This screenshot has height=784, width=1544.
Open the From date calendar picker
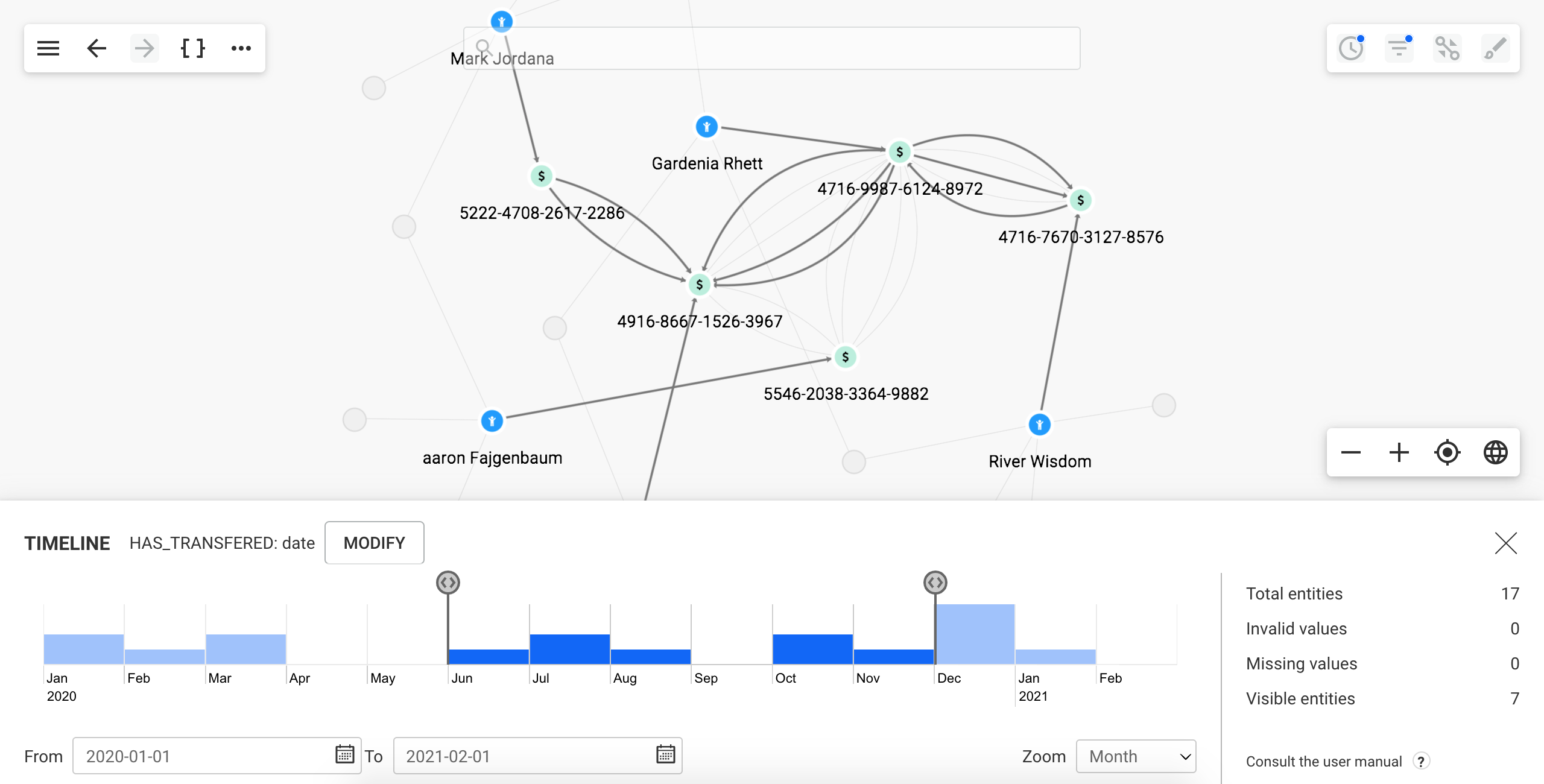tap(344, 754)
